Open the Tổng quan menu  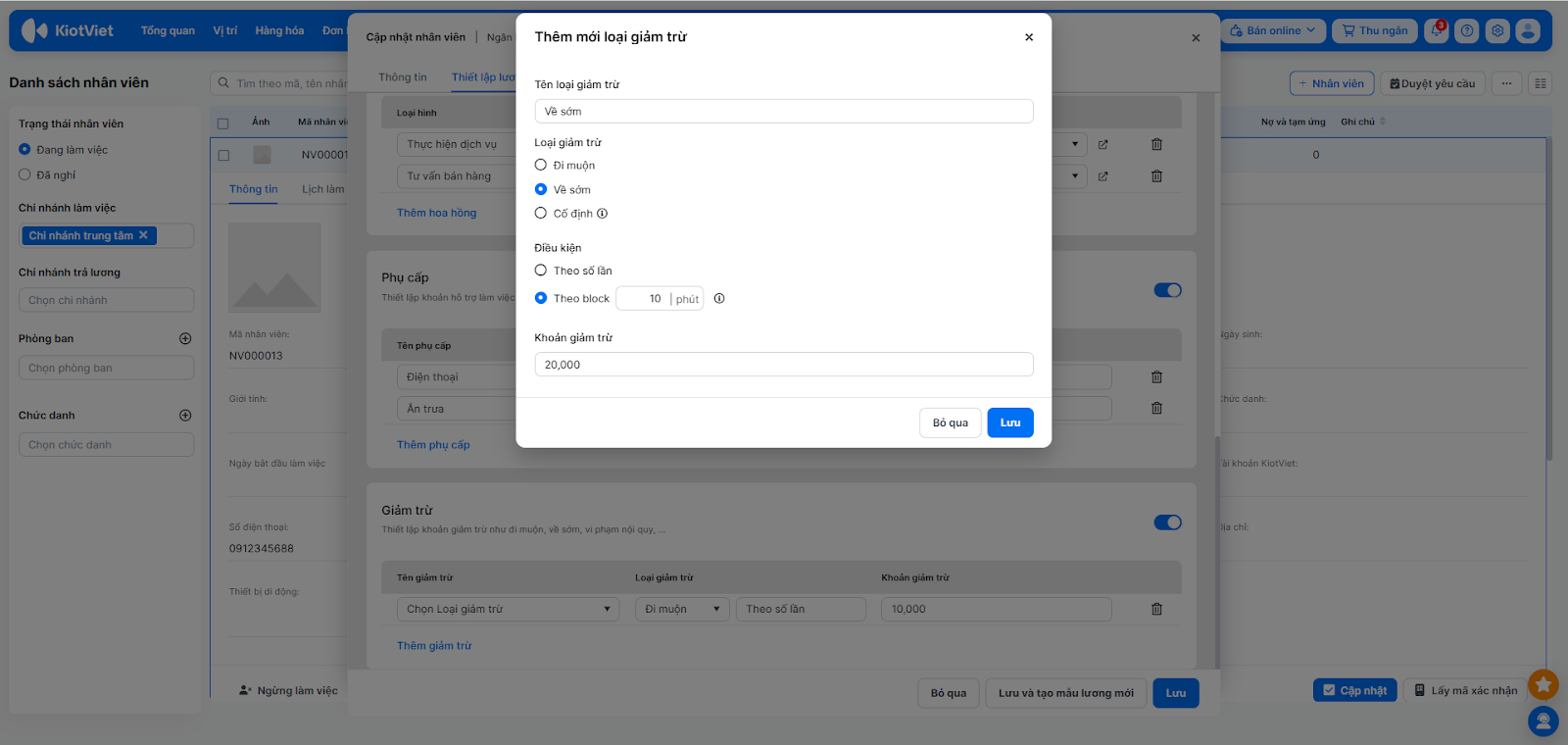168,30
